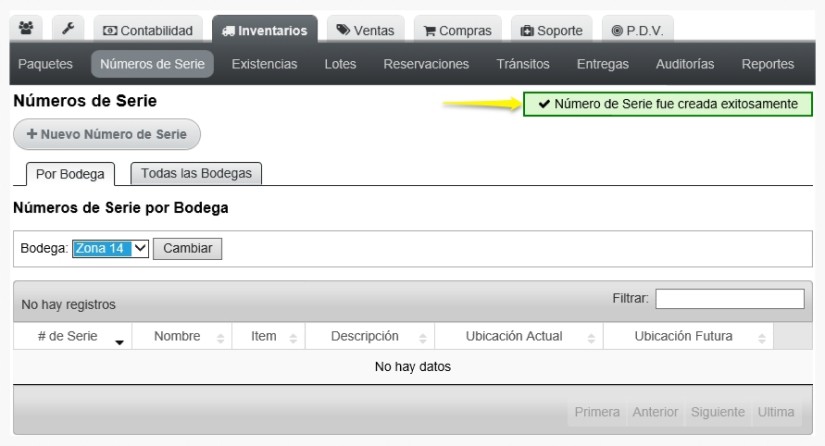The height and width of the screenshot is (446, 825).
Task: Go to Ultima page
Action: 776,412
